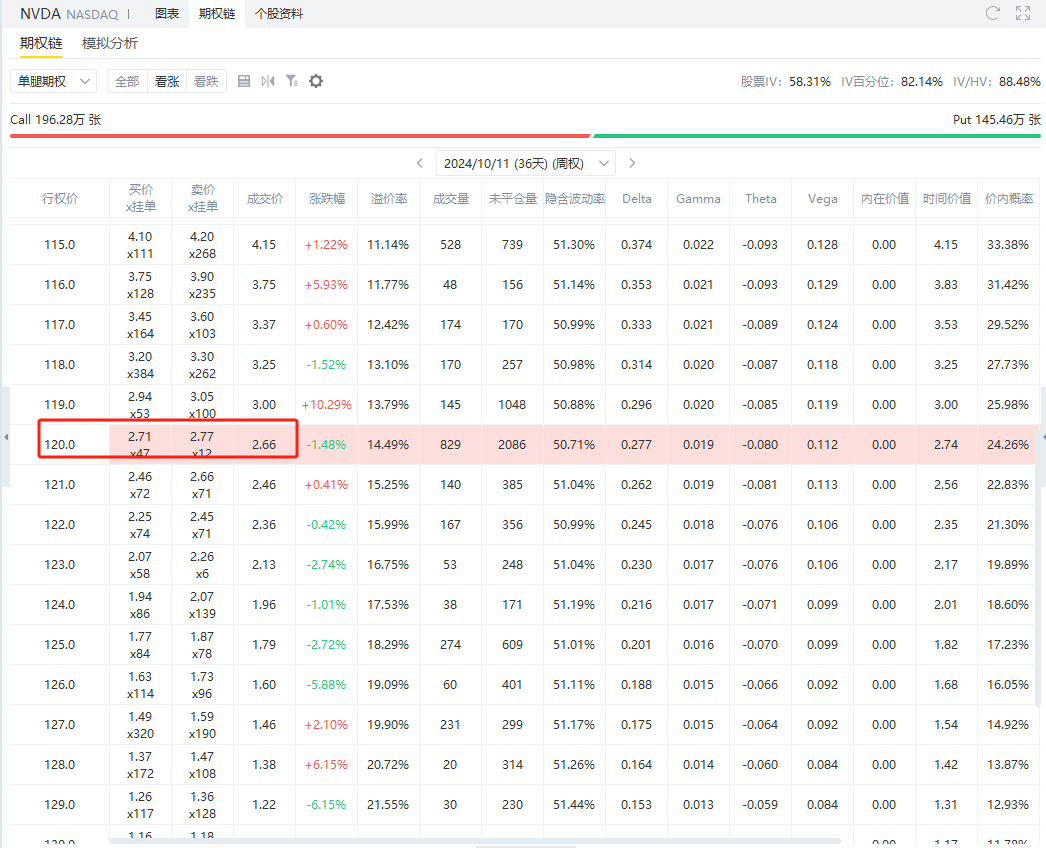Click red Call 196.28万 volume bar
The width and height of the screenshot is (1046, 848).
(x=300, y=135)
